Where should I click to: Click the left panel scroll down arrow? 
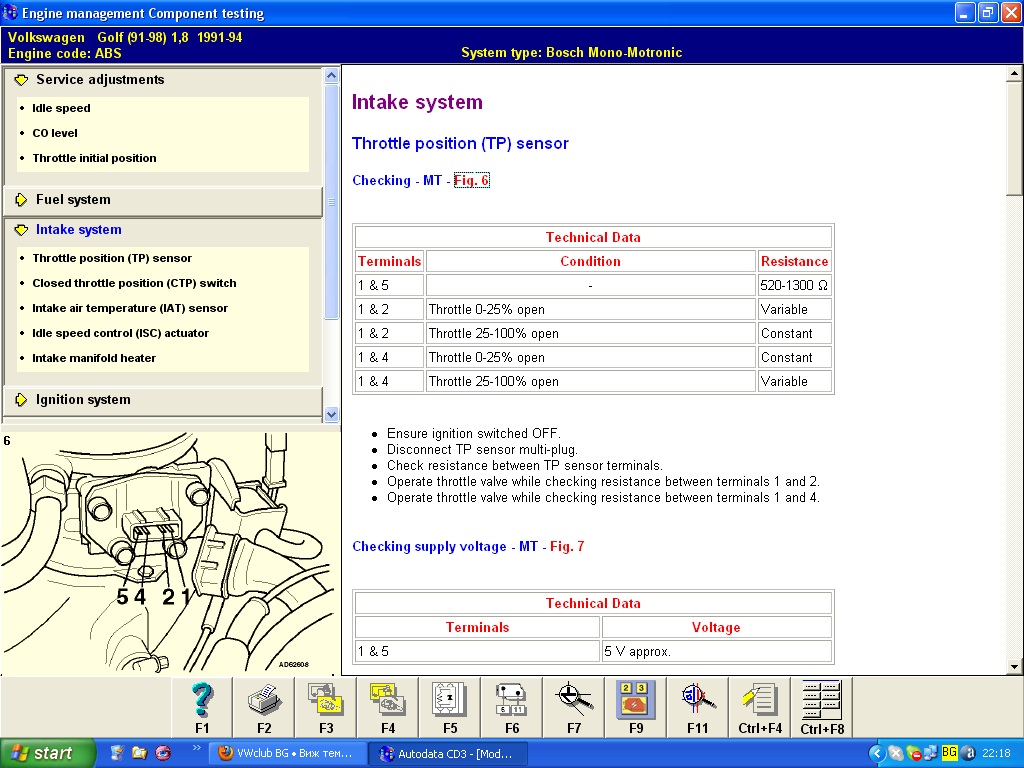tap(332, 413)
